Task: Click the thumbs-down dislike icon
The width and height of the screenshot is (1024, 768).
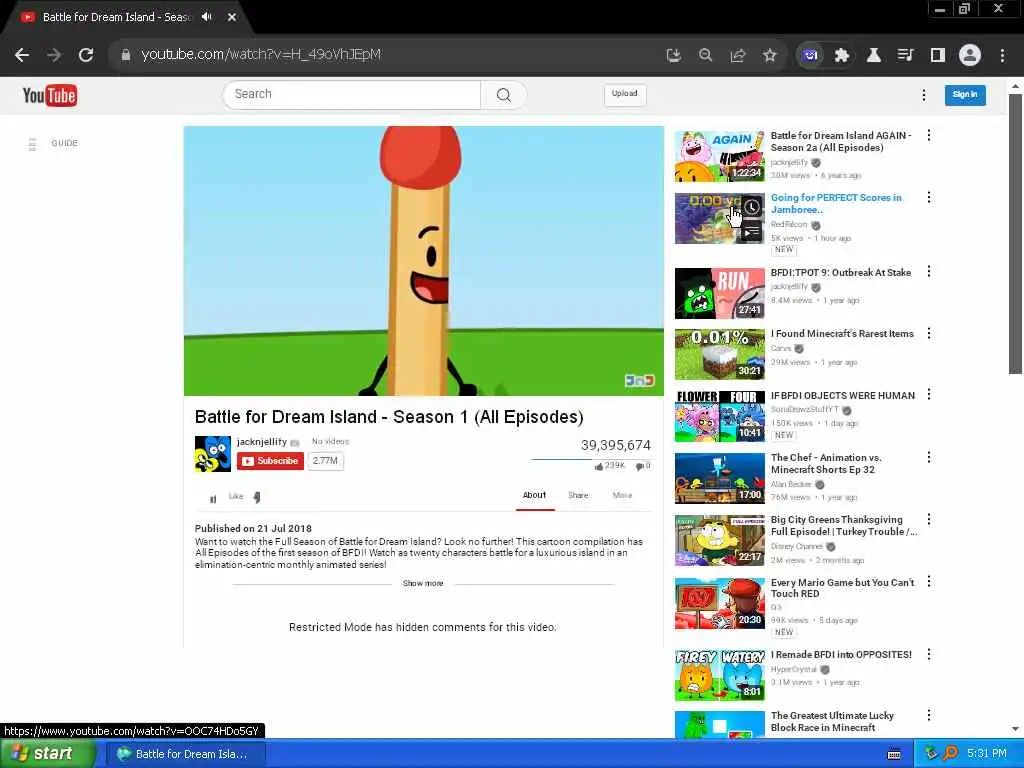Action: pyautogui.click(x=257, y=497)
